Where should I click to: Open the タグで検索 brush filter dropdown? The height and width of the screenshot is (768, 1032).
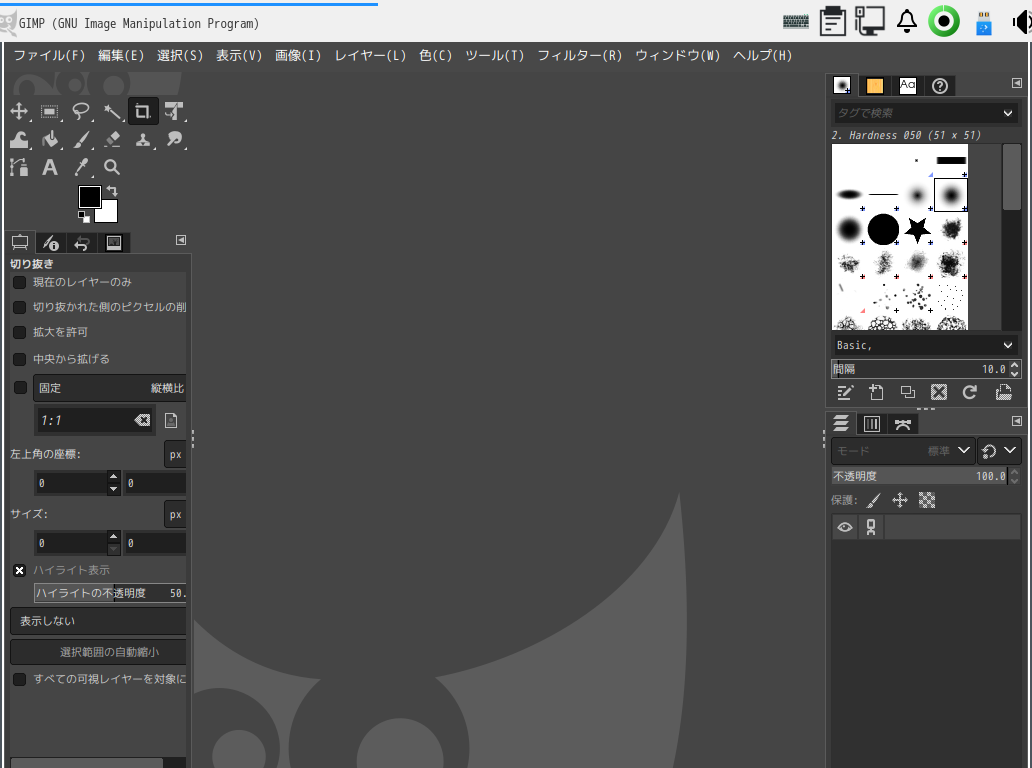[1008, 113]
